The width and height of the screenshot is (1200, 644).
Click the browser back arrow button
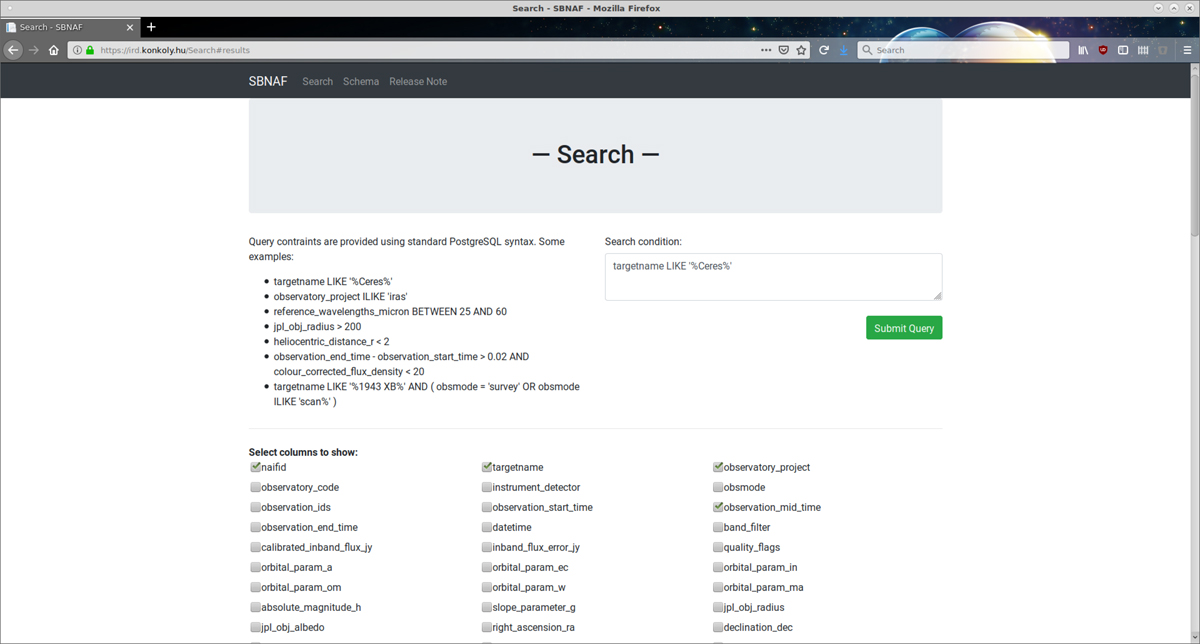click(14, 50)
